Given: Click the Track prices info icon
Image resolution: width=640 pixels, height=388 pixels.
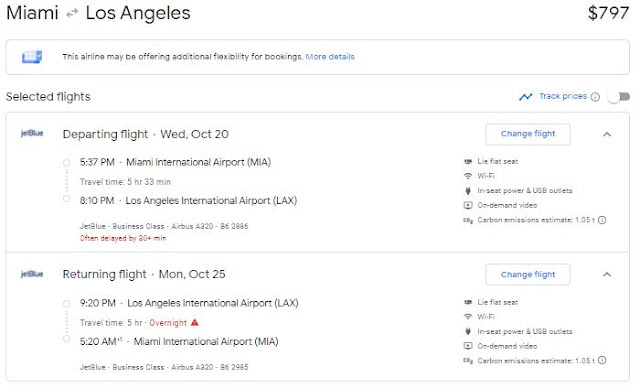Looking at the screenshot, I should pos(596,97).
